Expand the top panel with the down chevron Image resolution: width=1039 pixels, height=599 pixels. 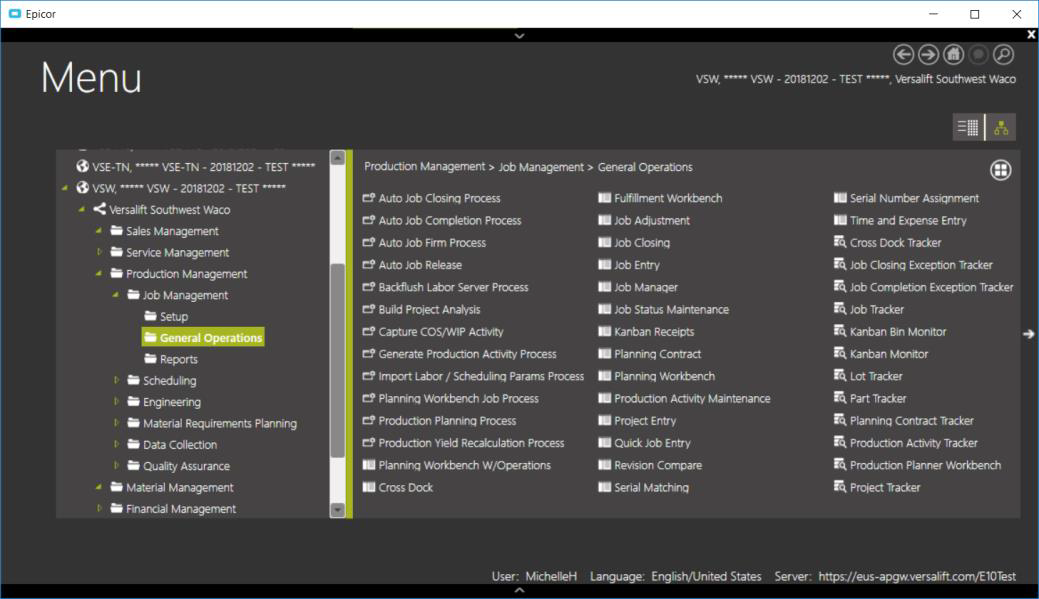click(x=520, y=36)
